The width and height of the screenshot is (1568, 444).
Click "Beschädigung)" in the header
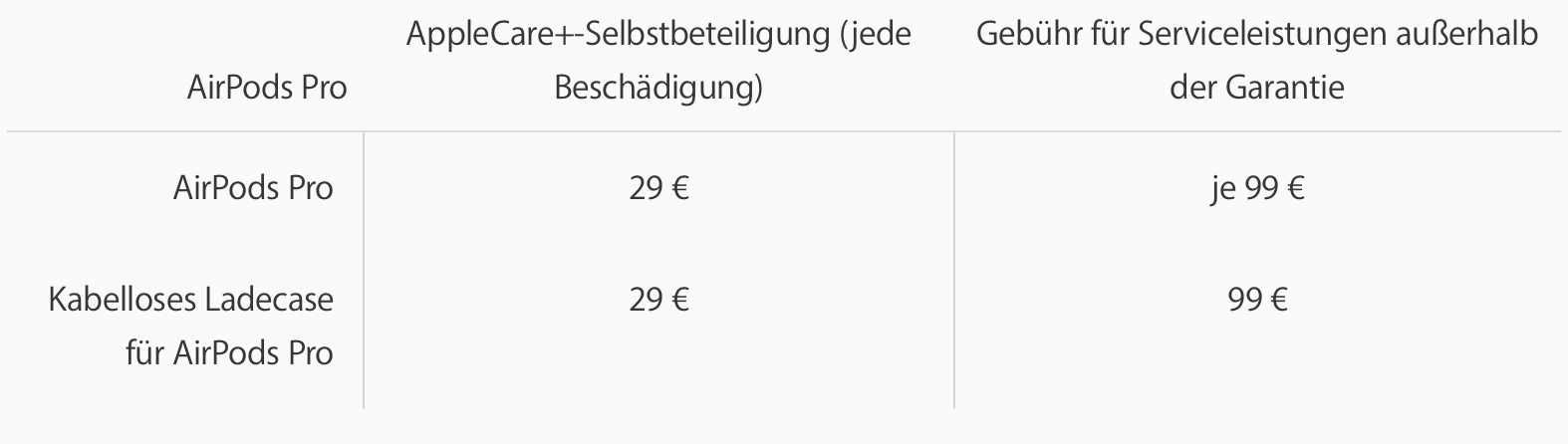[x=657, y=88]
